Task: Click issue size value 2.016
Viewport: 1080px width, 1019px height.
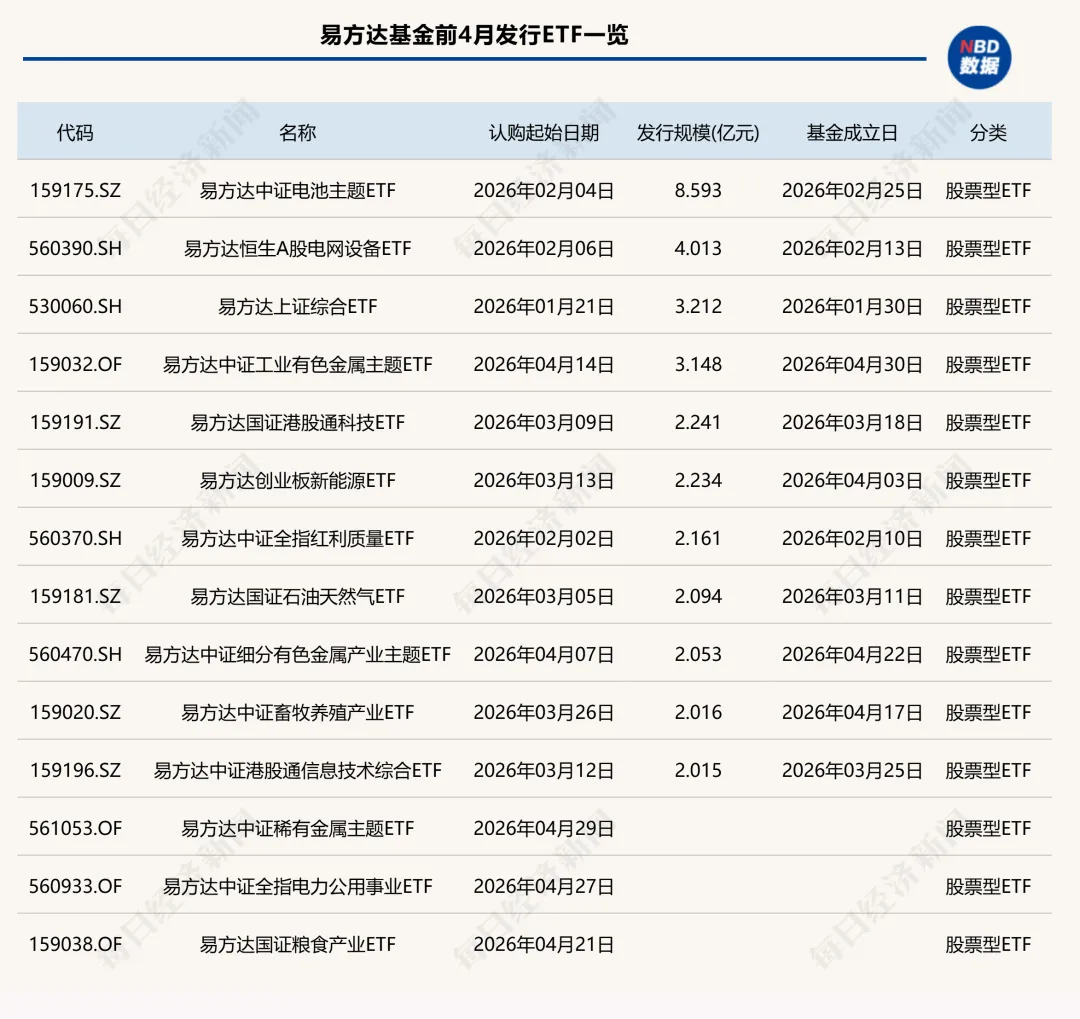Action: (698, 711)
